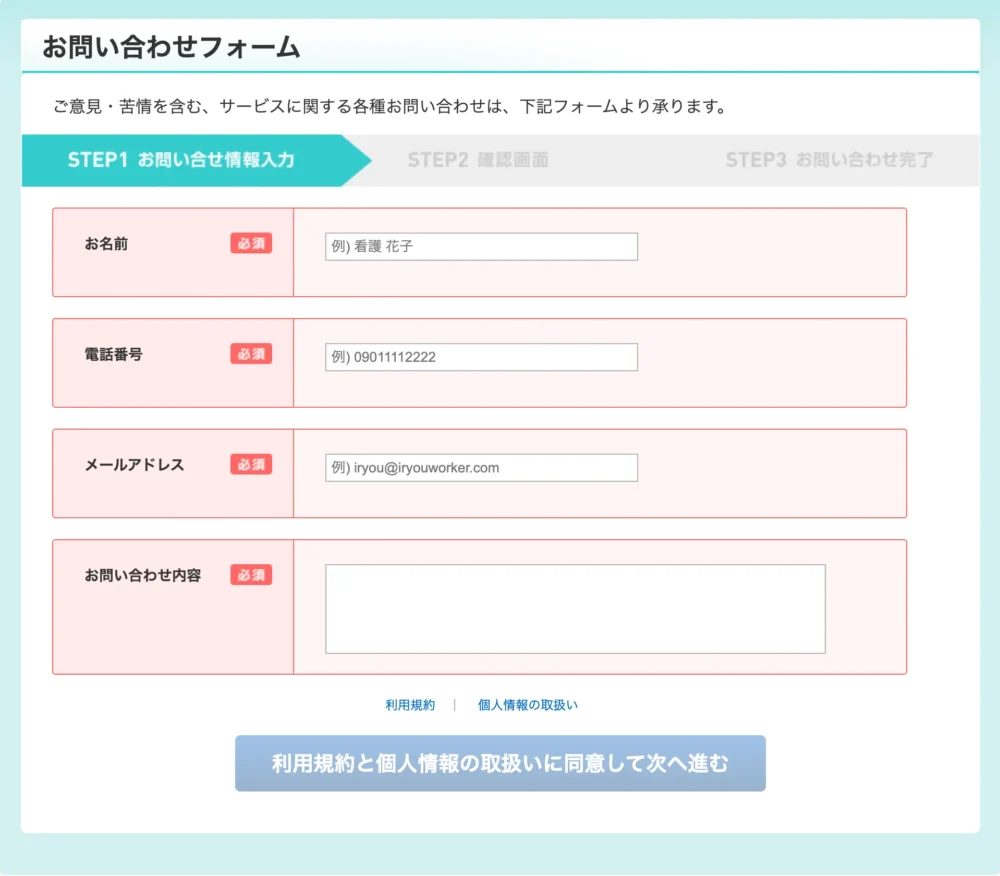Select the STEP1 お問い合せ情報入力 step
The height and width of the screenshot is (876, 1000).
(x=196, y=160)
